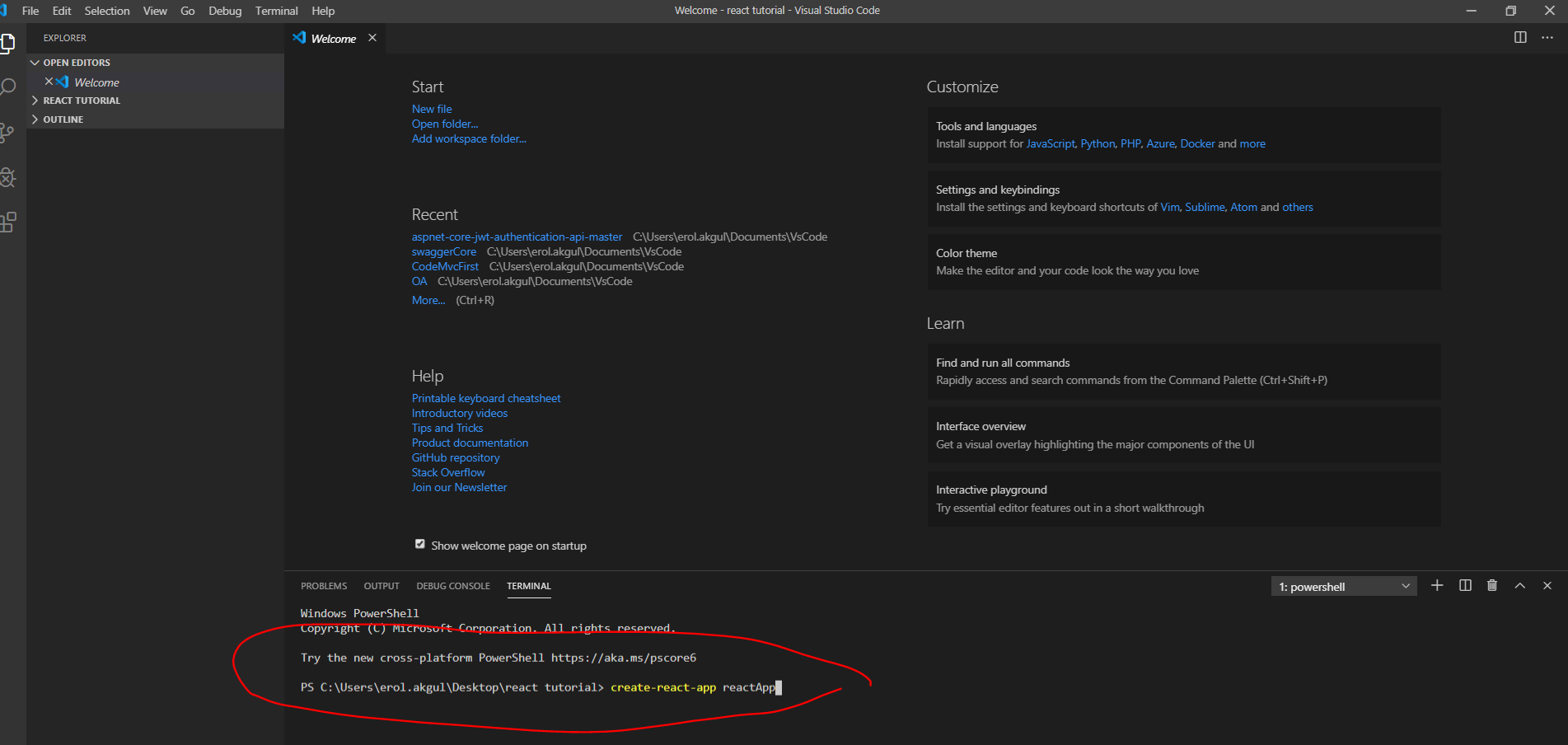The image size is (1568, 745).
Task: Add a new terminal with plus icon
Action: click(1437, 586)
